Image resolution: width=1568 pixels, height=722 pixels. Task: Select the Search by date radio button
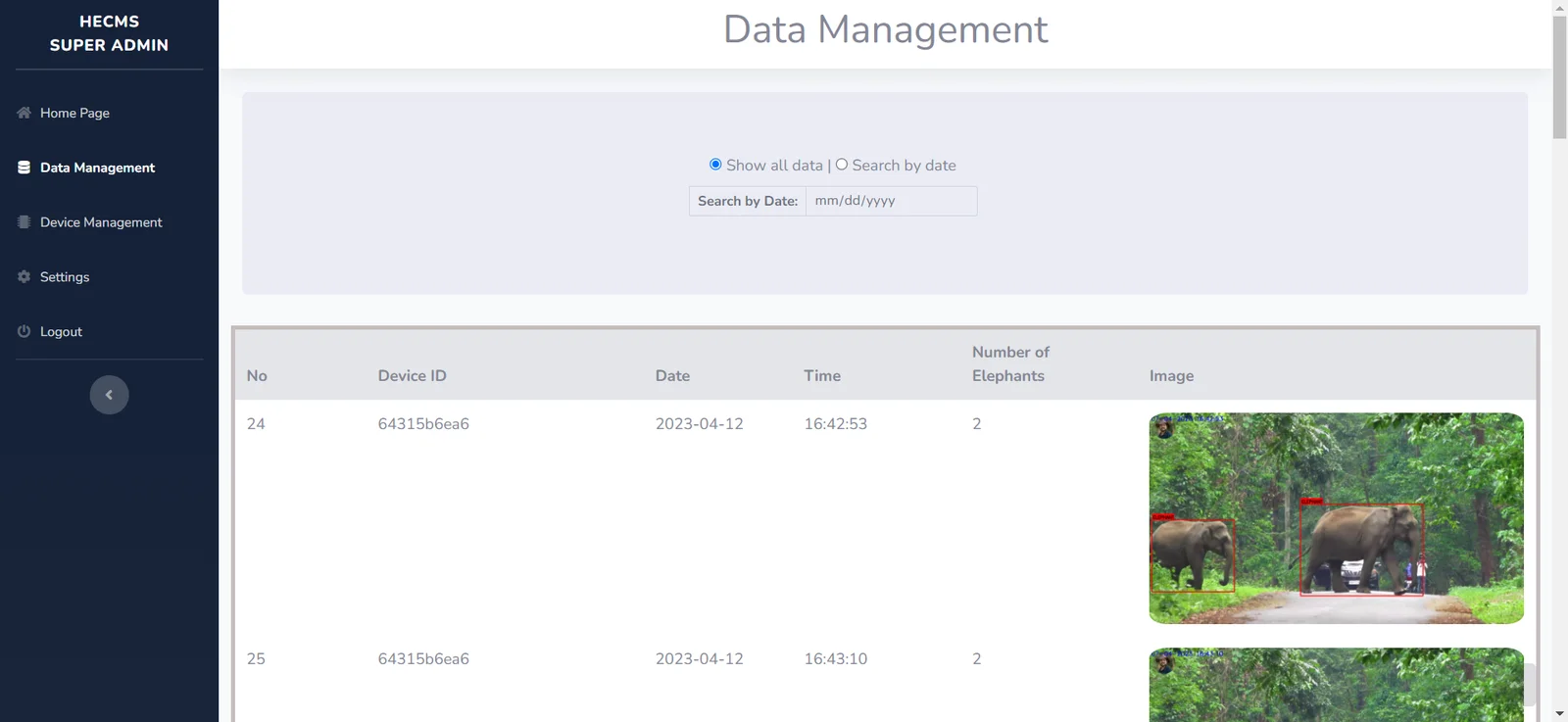pos(842,165)
